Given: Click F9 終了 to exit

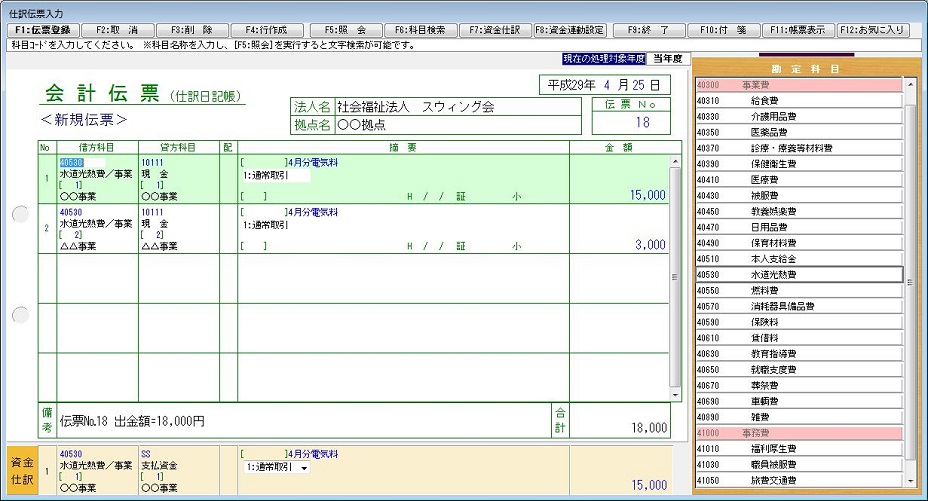Looking at the screenshot, I should coord(648,30).
